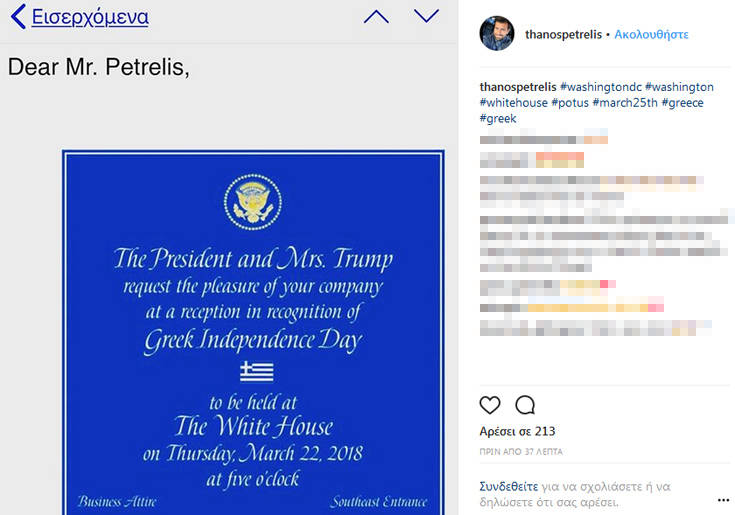Open the Εισερχόμενα inbox link

click(x=90, y=17)
